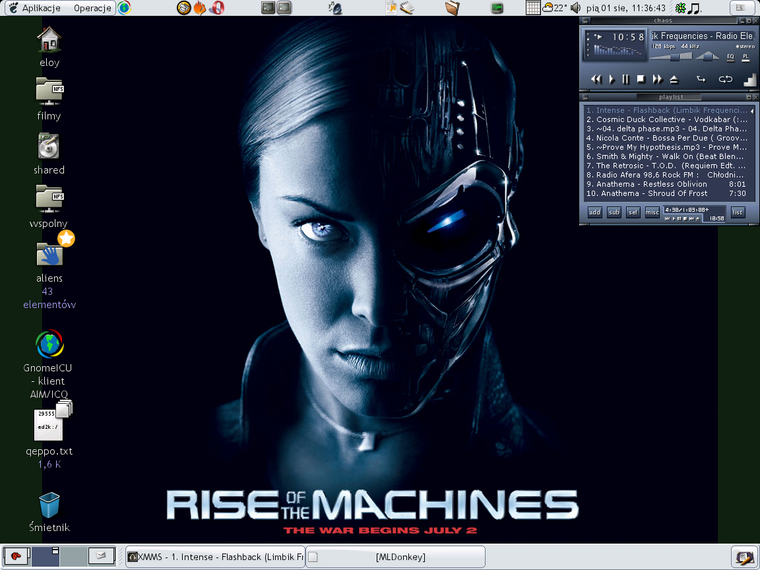Click the weather applet showing 22°
Image resolution: width=760 pixels, height=570 pixels.
point(554,8)
